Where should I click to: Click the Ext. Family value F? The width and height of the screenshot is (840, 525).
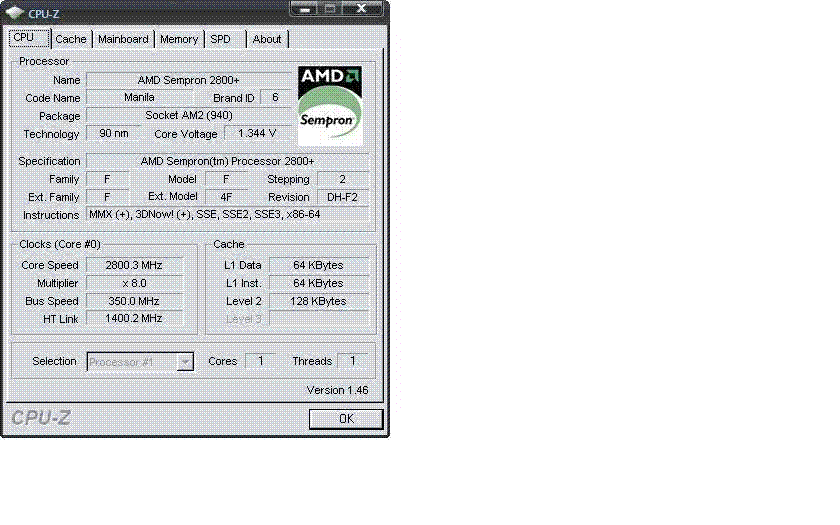pos(107,197)
